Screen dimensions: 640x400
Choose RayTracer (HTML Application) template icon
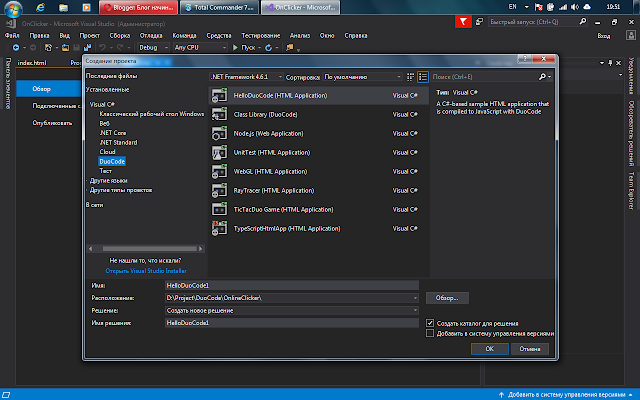click(x=219, y=190)
